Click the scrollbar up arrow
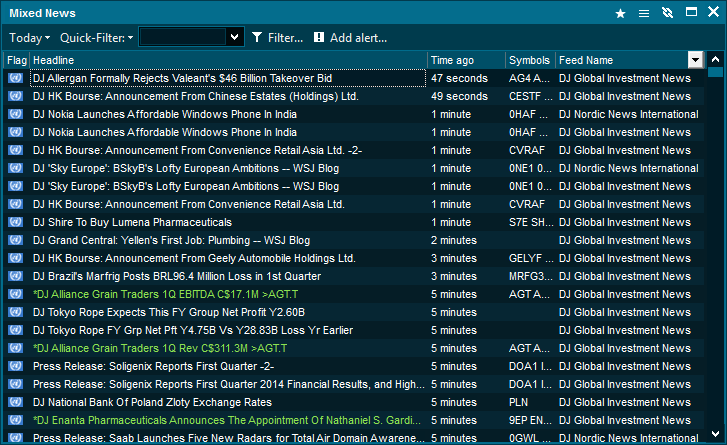The image size is (727, 445). [715, 59]
